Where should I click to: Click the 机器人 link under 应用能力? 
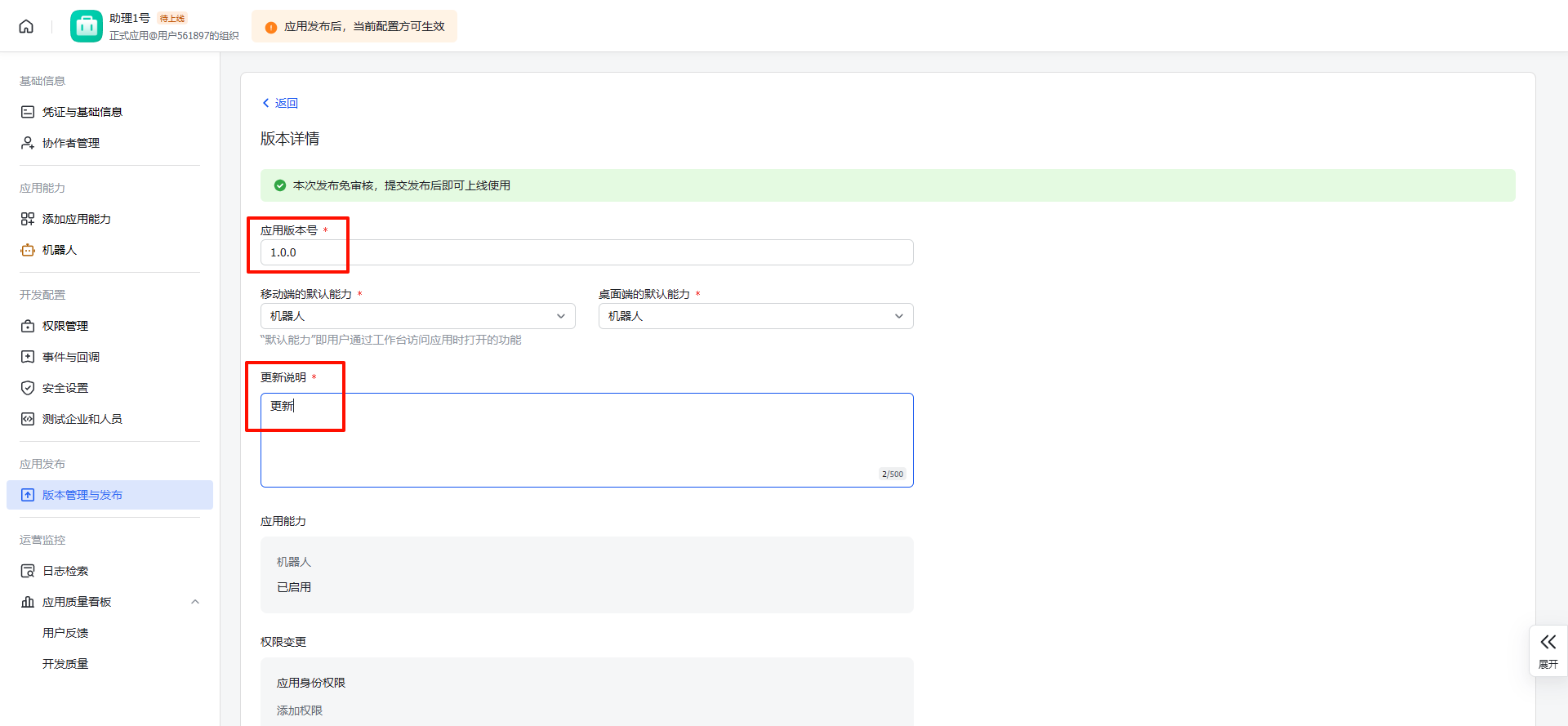294,562
